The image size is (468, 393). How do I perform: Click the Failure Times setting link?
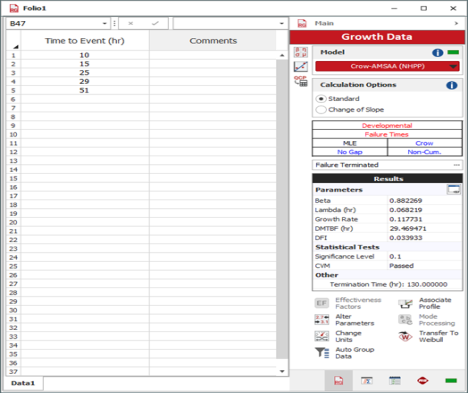pyautogui.click(x=387, y=134)
